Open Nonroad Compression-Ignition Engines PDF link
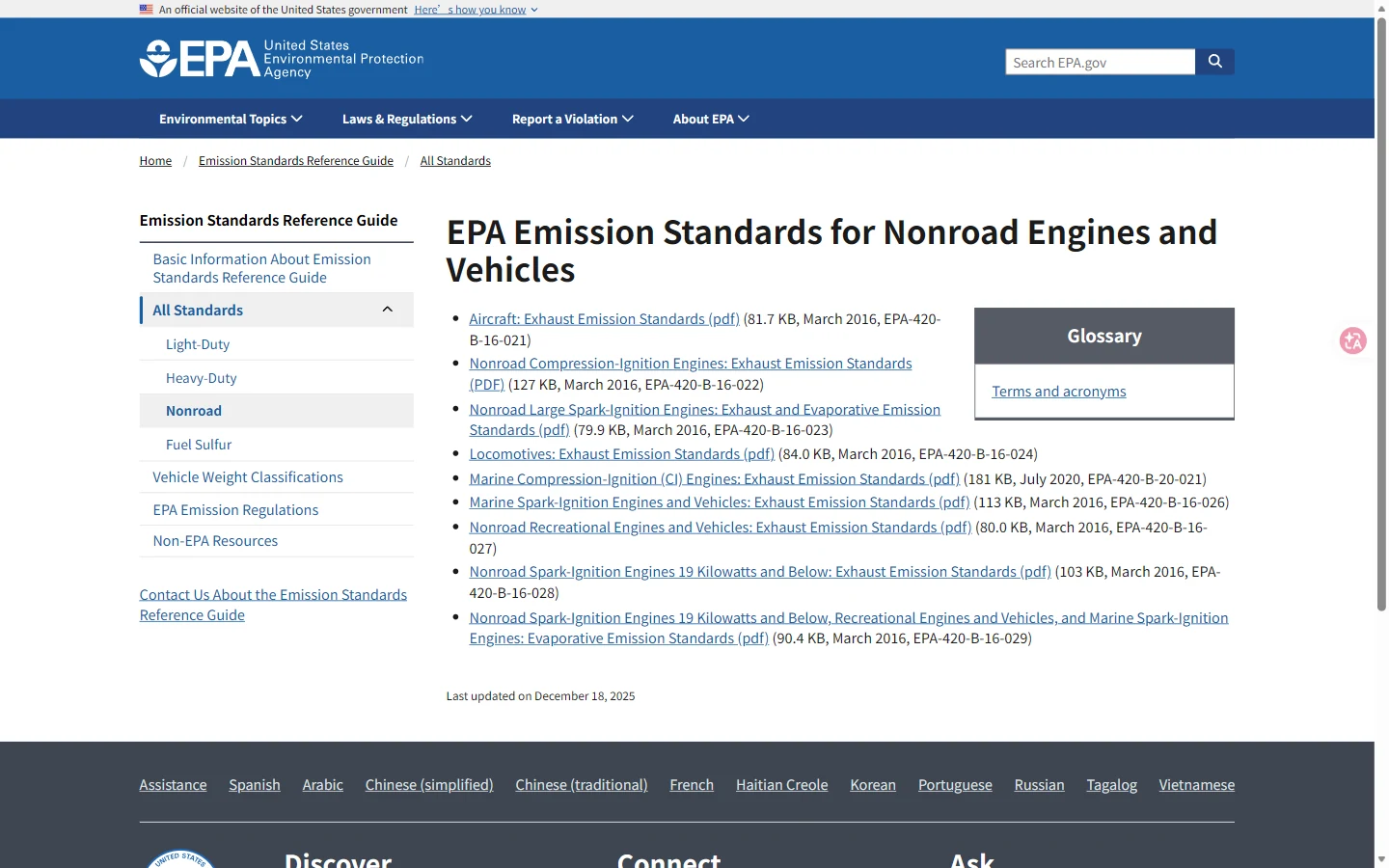Image resolution: width=1389 pixels, height=868 pixels. tap(691, 374)
